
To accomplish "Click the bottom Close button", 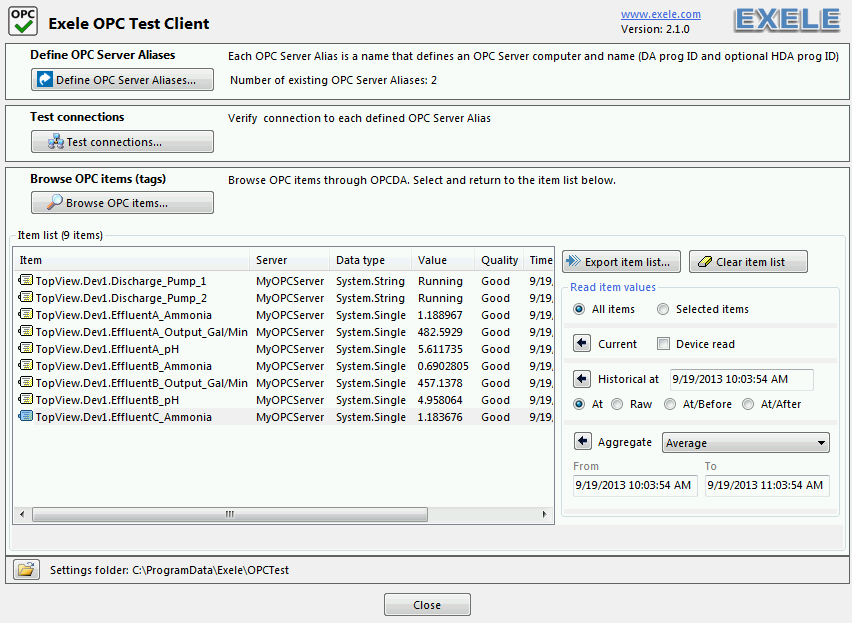I will click(x=427, y=605).
